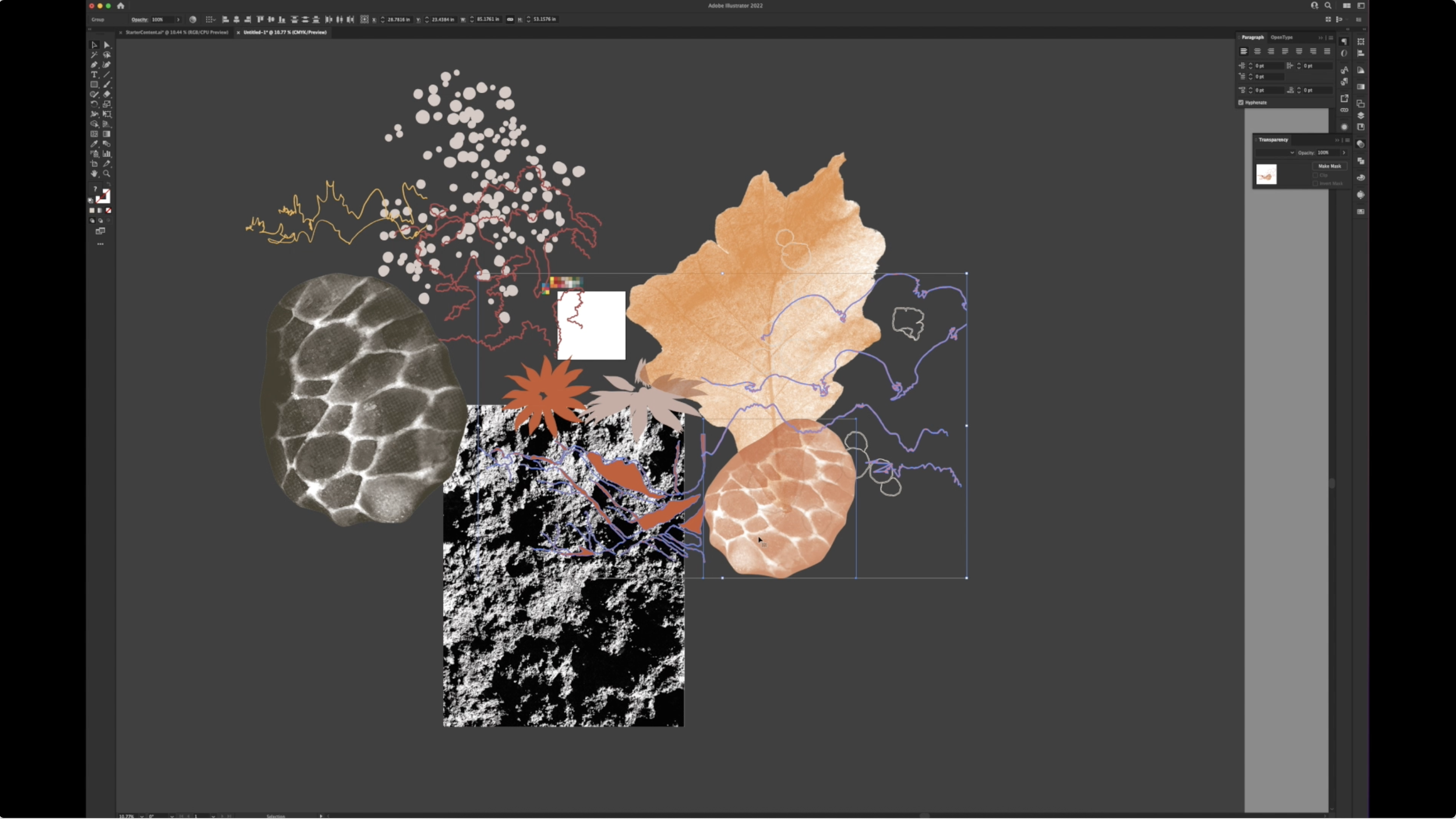Select the Eraser tool

click(107, 94)
